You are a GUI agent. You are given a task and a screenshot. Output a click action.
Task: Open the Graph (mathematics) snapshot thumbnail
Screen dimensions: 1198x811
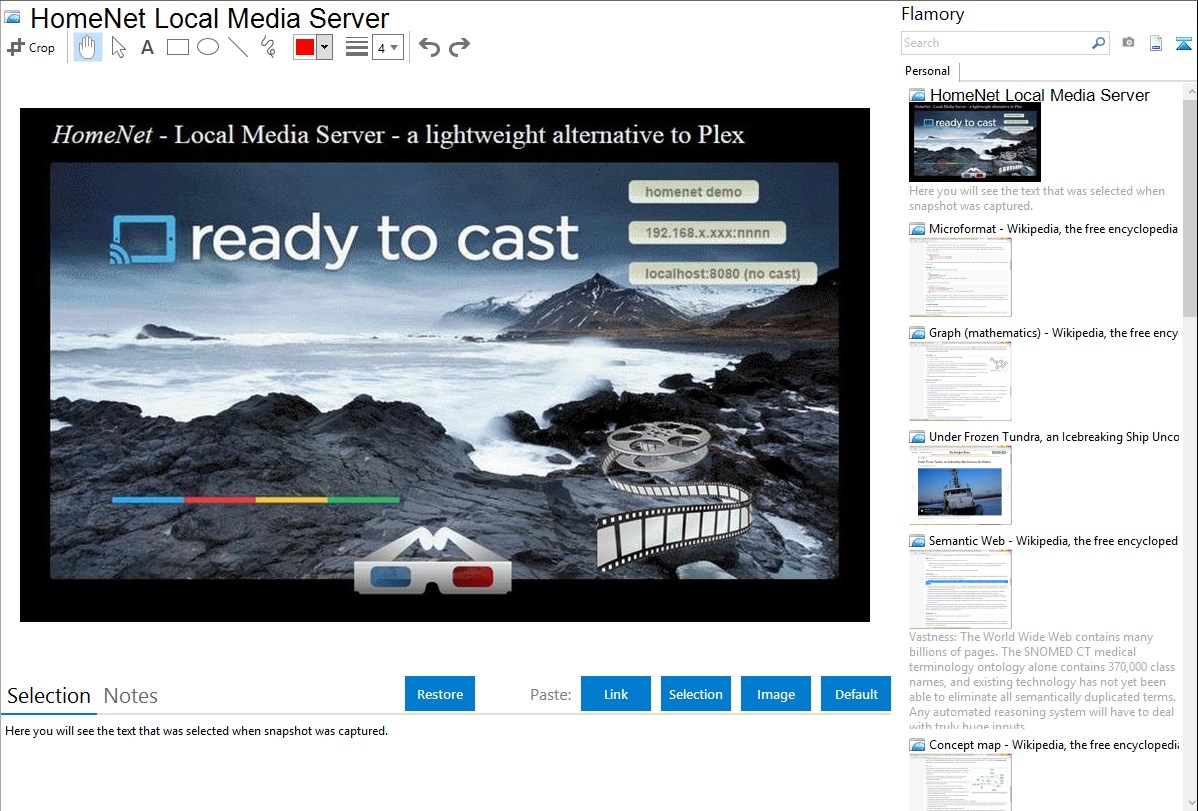pyautogui.click(x=960, y=381)
